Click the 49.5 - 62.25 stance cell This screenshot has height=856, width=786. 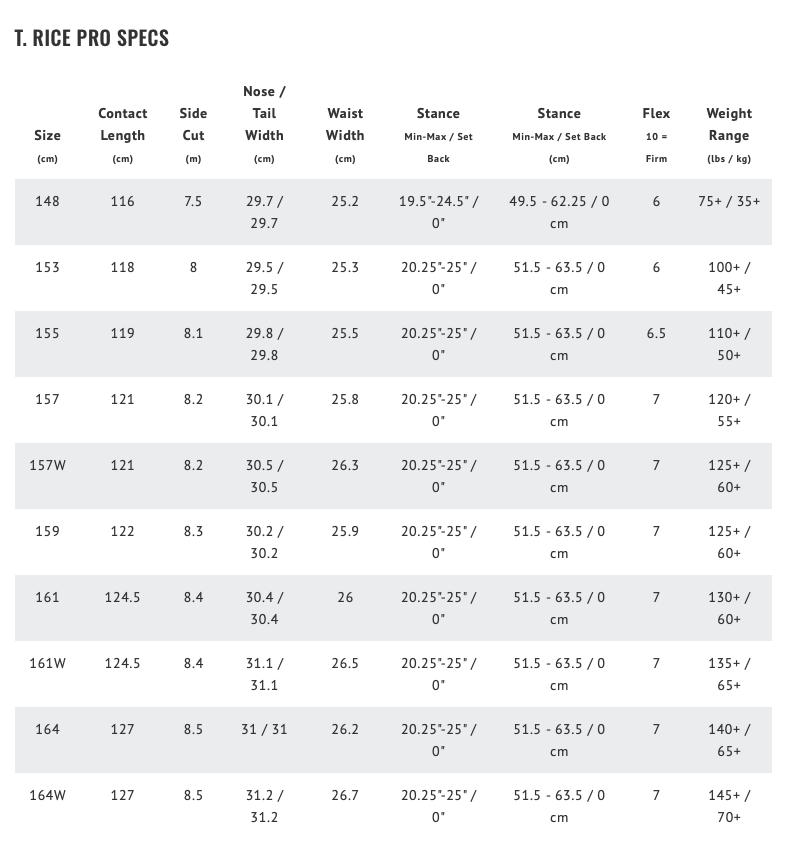[x=559, y=211]
